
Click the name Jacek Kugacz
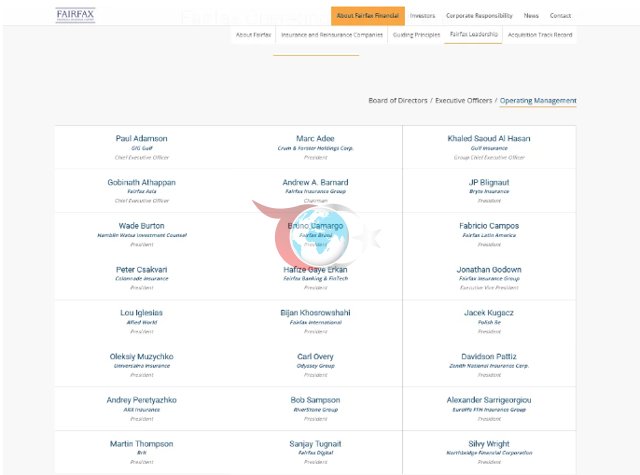(489, 313)
